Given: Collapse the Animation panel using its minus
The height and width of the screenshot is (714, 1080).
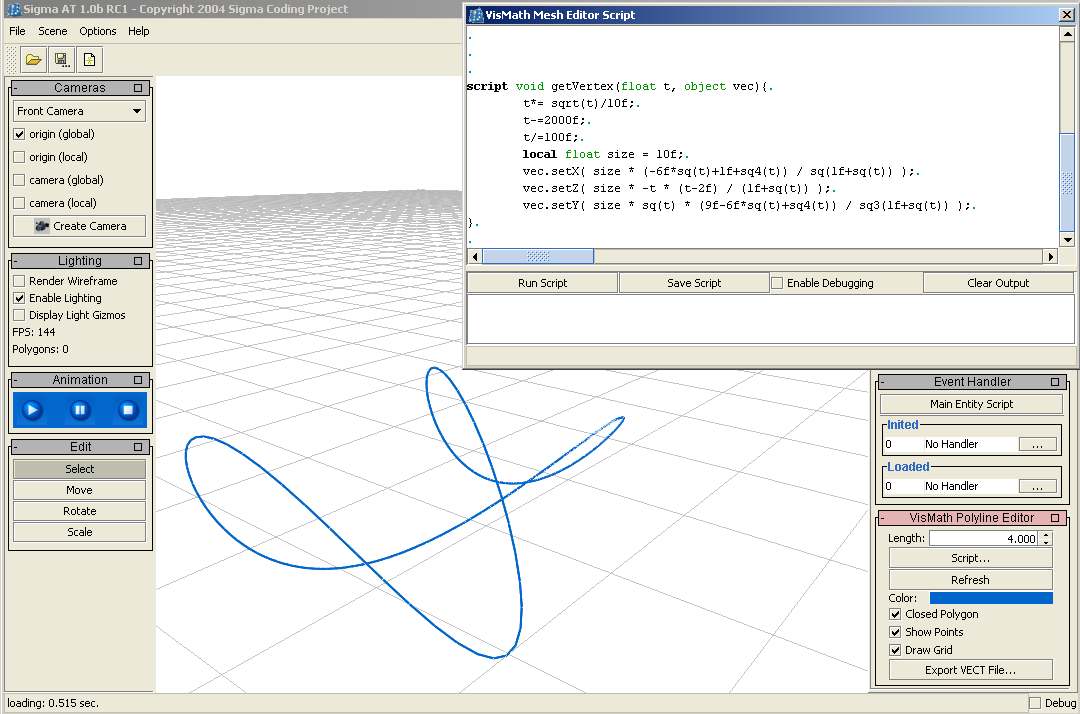Looking at the screenshot, I should click(x=16, y=380).
